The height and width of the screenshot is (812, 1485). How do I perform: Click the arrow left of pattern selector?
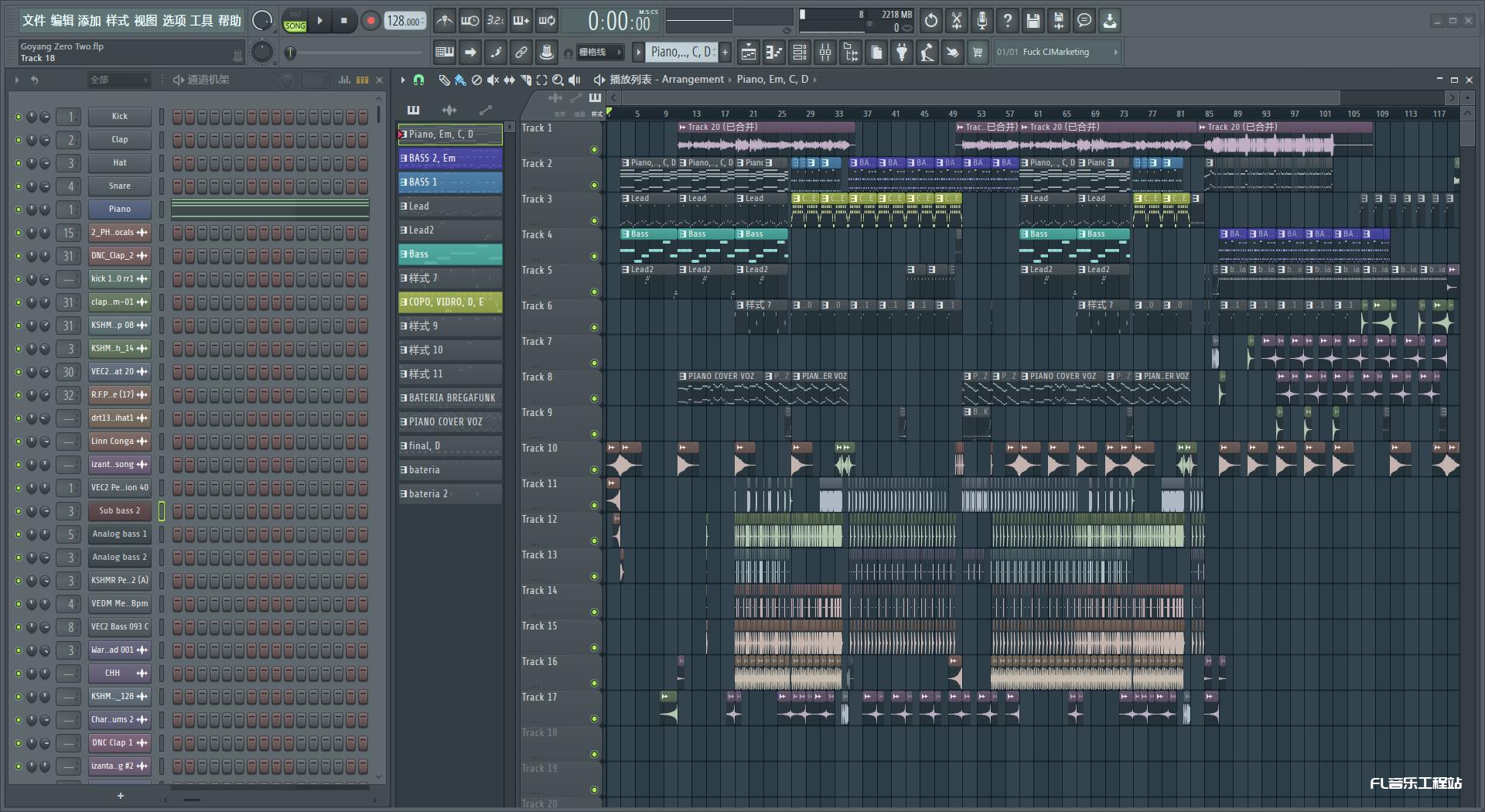point(638,53)
